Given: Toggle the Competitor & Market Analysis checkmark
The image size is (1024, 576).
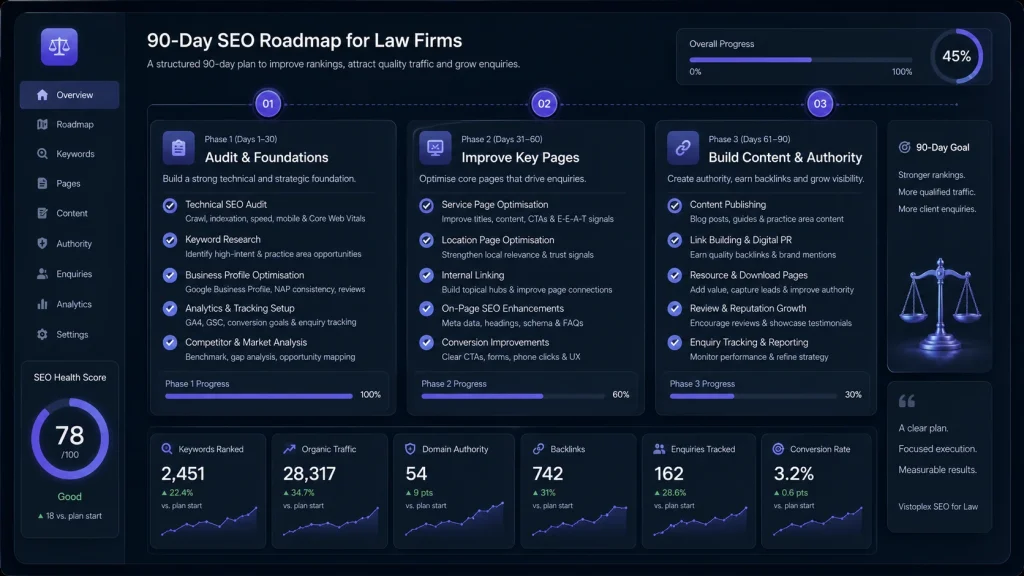Looking at the screenshot, I should [170, 342].
